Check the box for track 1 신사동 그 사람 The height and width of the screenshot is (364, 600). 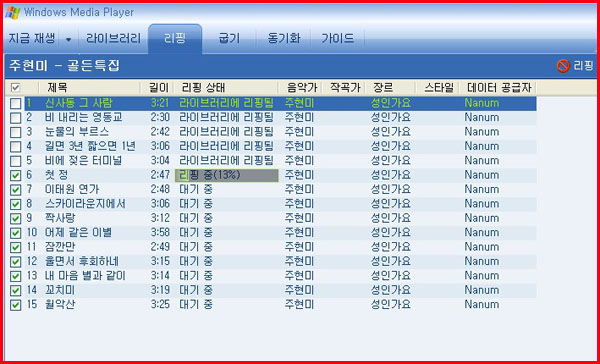(x=15, y=103)
